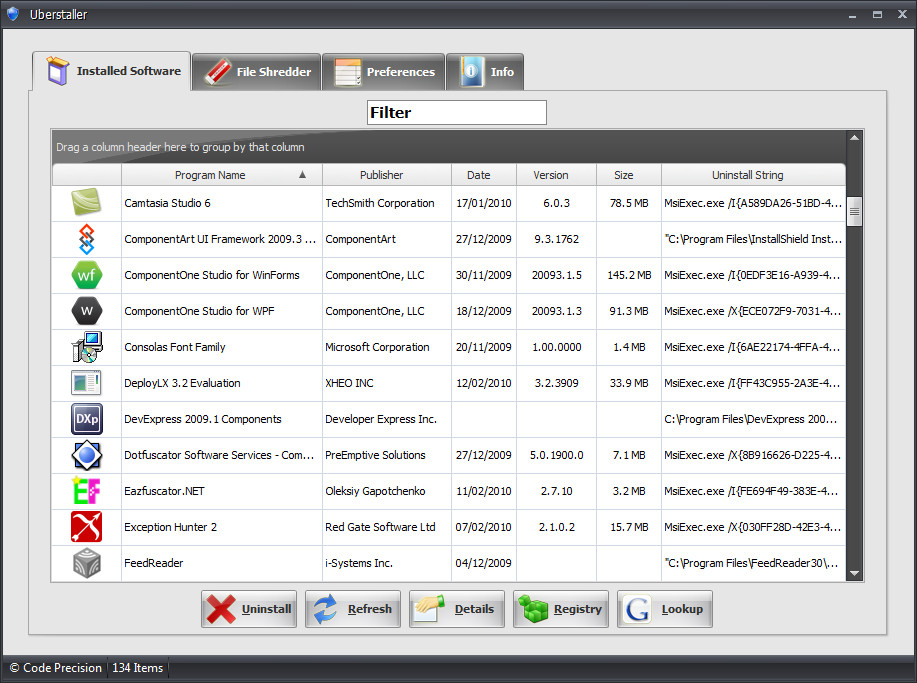Click publisher Developer Express Inc.
The height and width of the screenshot is (683, 917).
pyautogui.click(x=381, y=419)
